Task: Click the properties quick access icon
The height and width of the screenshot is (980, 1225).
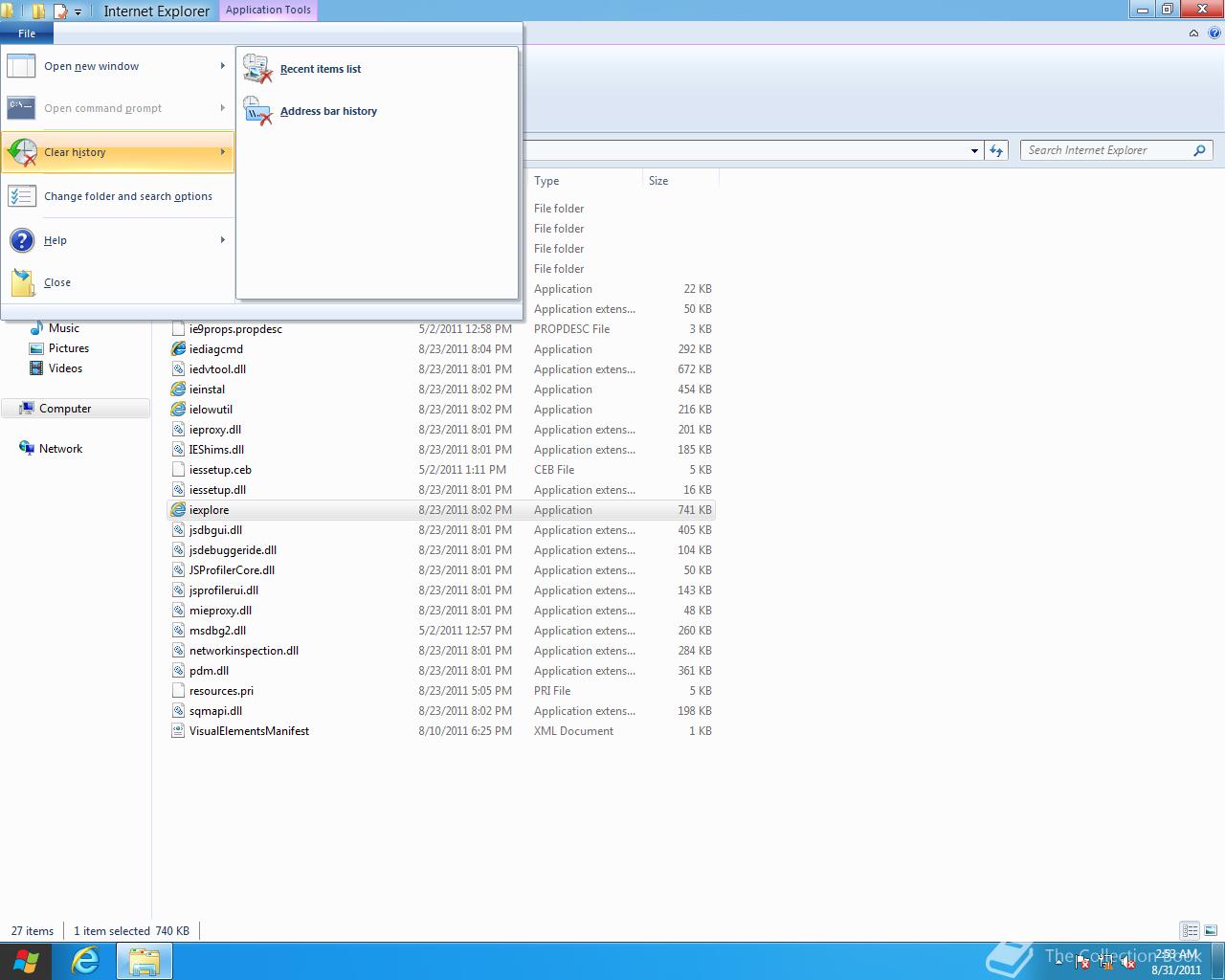Action: pos(60,11)
